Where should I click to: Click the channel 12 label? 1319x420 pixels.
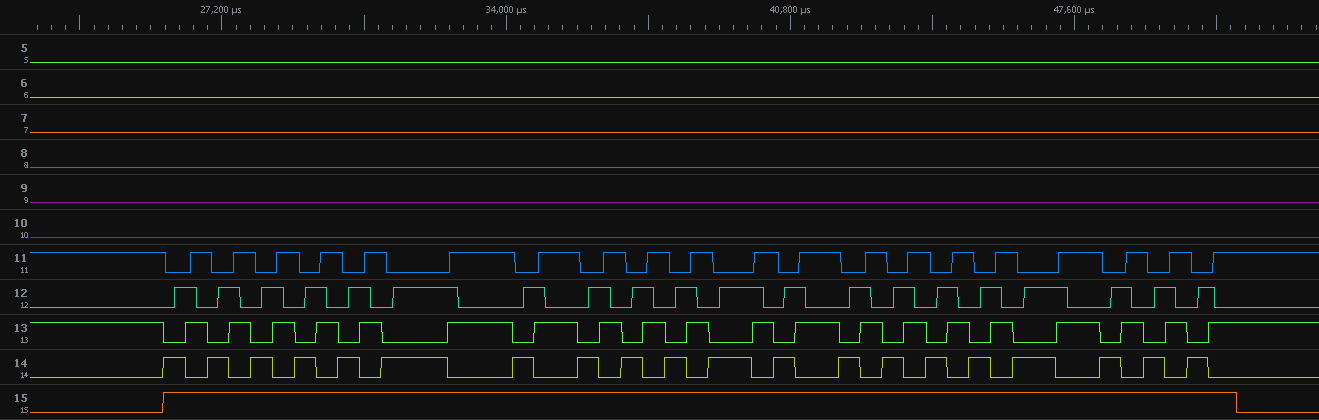(22, 293)
